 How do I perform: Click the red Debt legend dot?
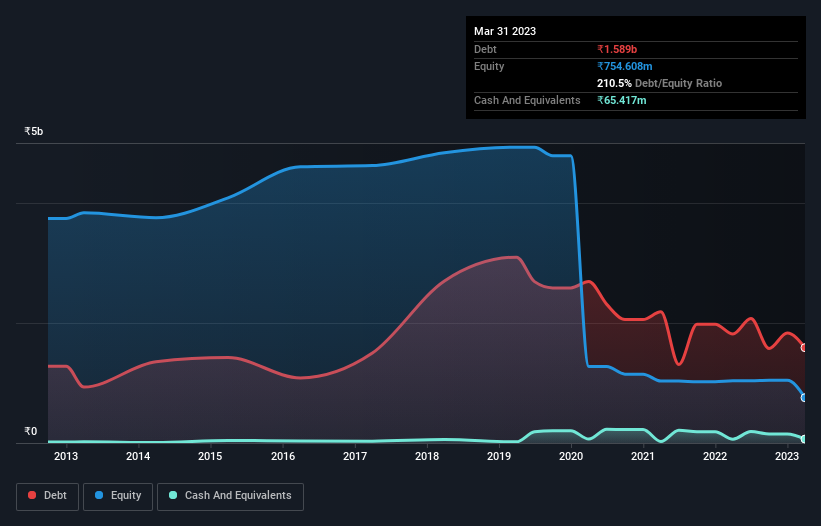pyautogui.click(x=32, y=495)
